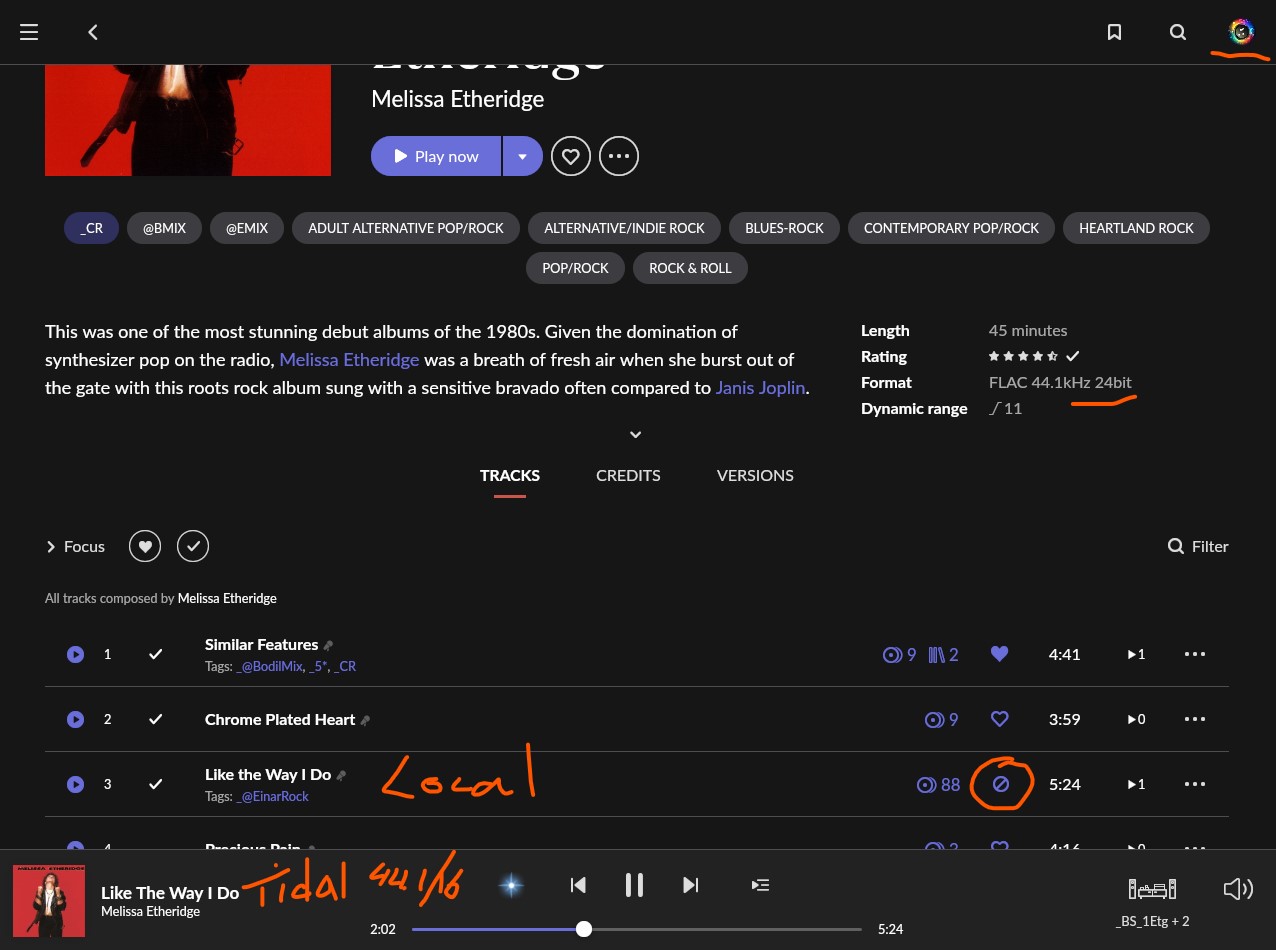Screen dimensions: 1276x950
Task: Click the now-playing album thumbnail in footer
Action: coord(49,901)
